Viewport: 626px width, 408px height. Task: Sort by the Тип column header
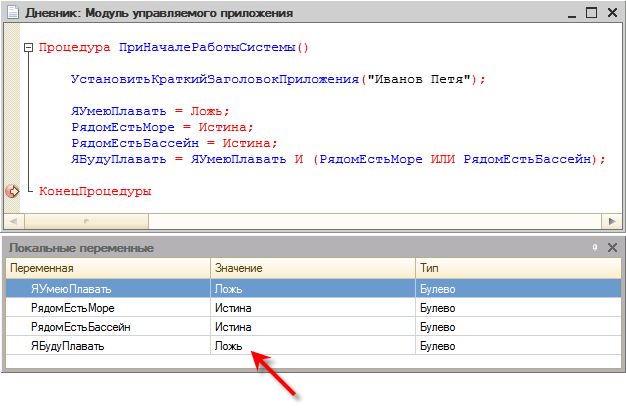519,268
